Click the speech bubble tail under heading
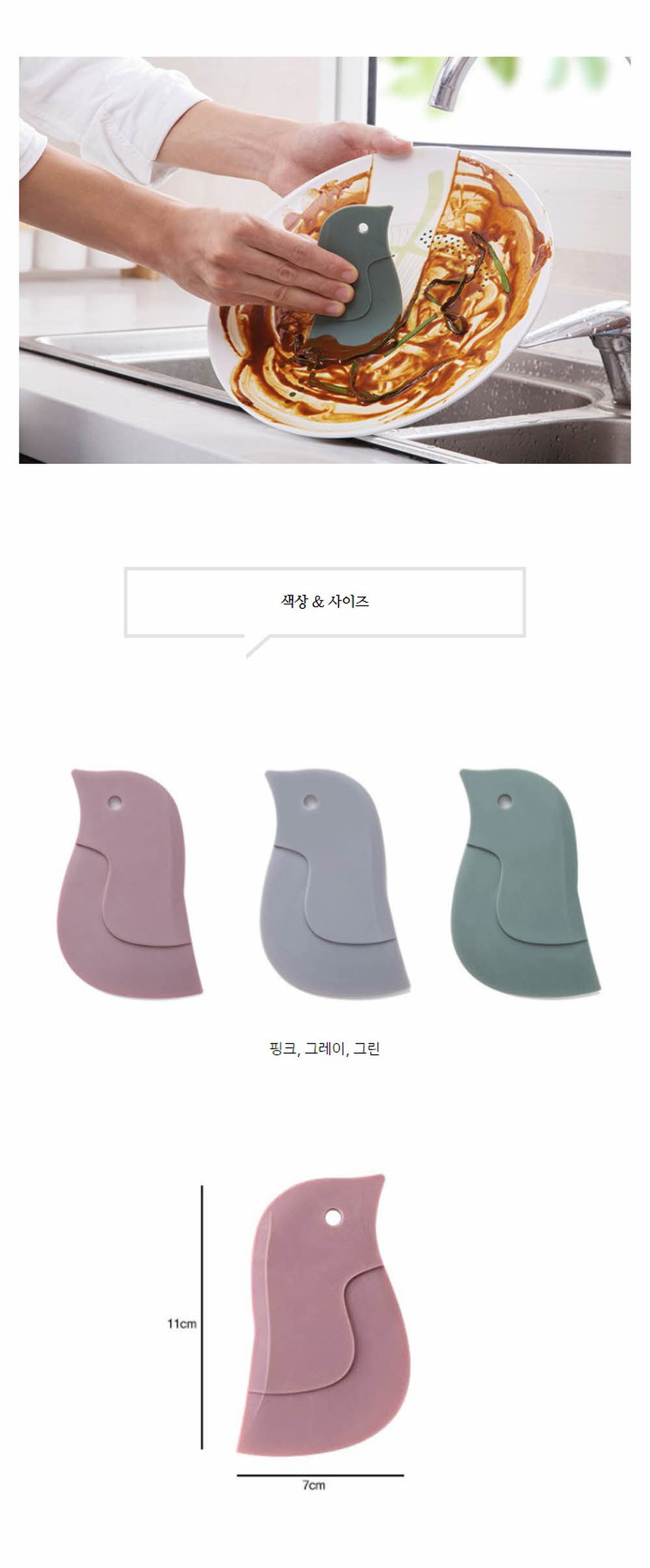This screenshot has width=650, height=1568. click(257, 646)
